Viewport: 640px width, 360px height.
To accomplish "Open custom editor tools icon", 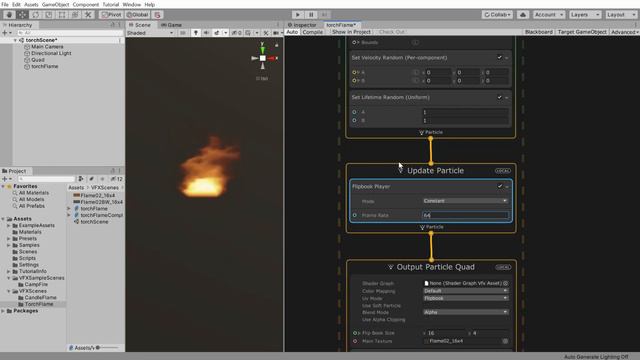I will pos(88,15).
